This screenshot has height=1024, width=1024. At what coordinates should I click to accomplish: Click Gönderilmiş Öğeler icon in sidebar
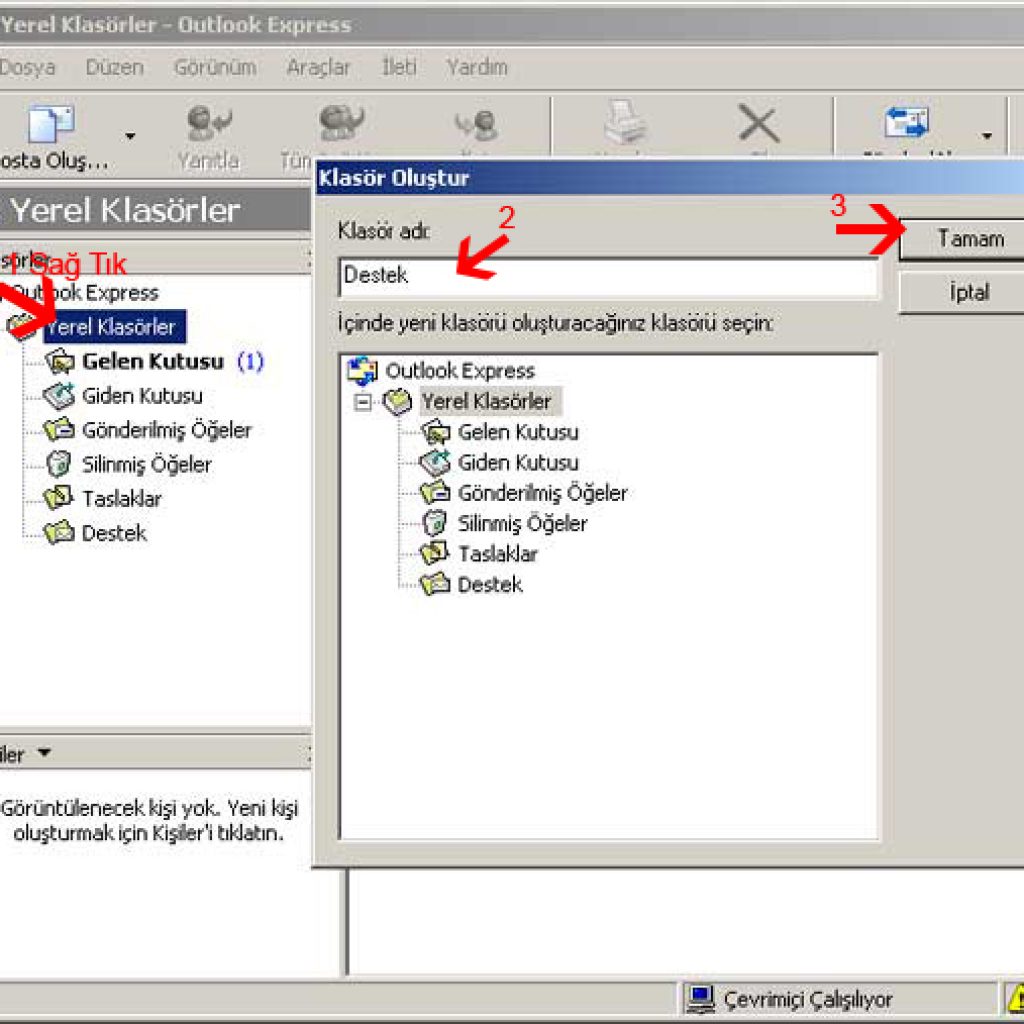(x=59, y=430)
